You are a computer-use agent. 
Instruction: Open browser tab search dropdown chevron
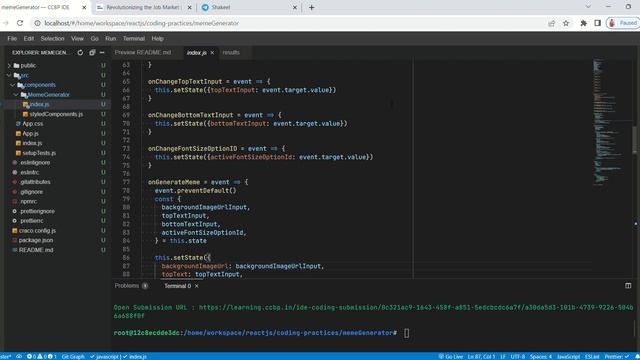tap(588, 7)
